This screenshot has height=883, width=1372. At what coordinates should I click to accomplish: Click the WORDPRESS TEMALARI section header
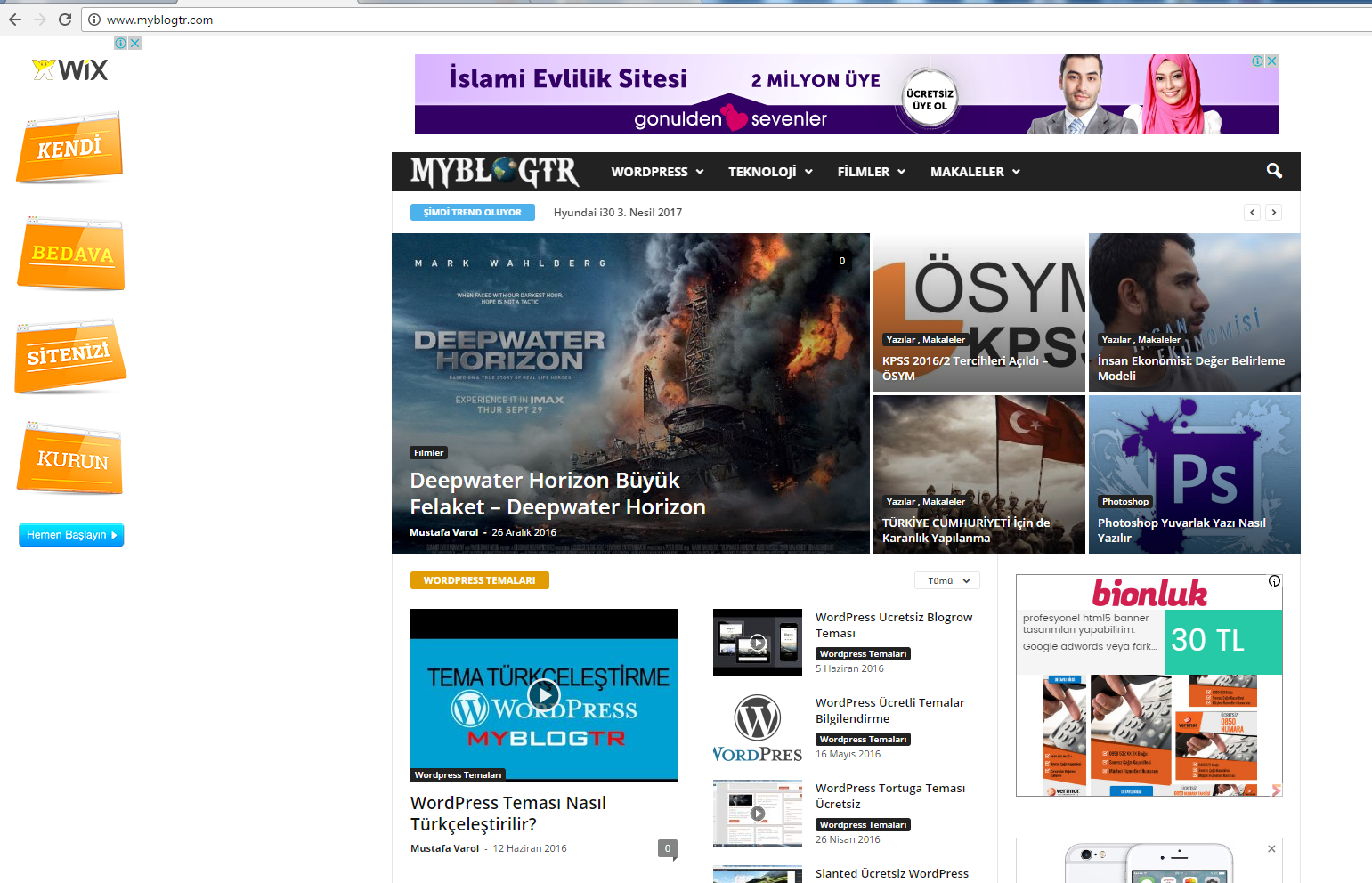[480, 580]
